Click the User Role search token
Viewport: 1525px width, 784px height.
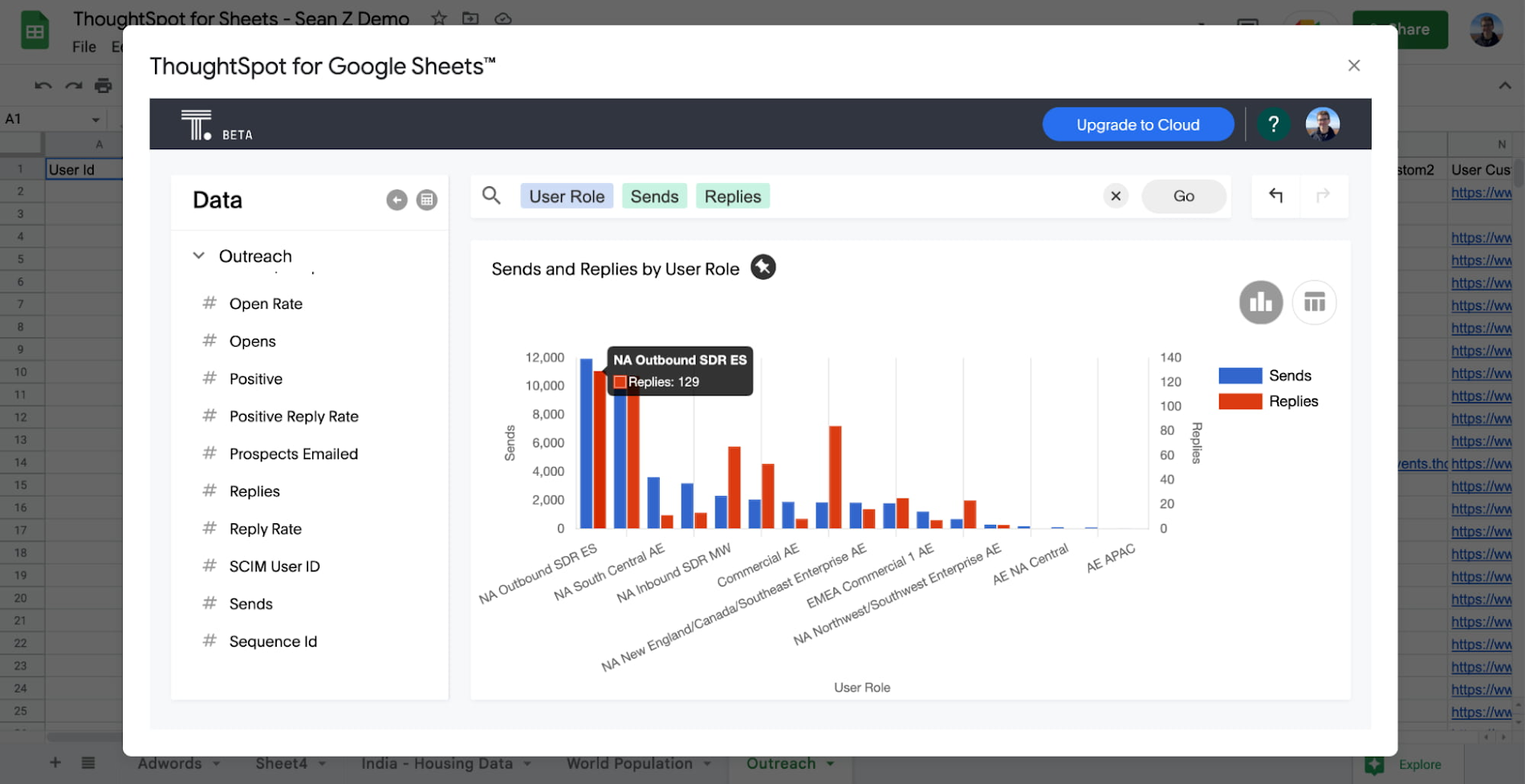tap(567, 196)
